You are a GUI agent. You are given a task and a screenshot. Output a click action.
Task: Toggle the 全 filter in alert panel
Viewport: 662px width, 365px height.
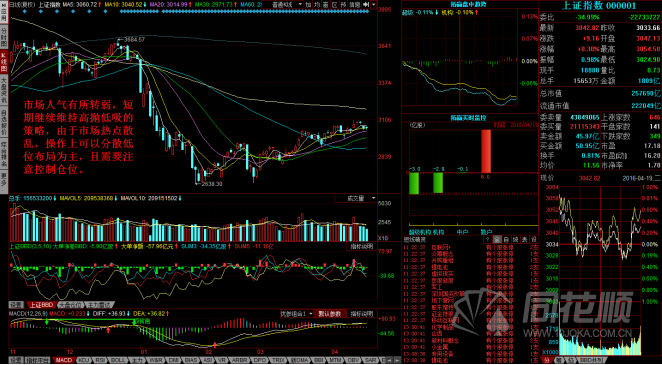point(497,239)
